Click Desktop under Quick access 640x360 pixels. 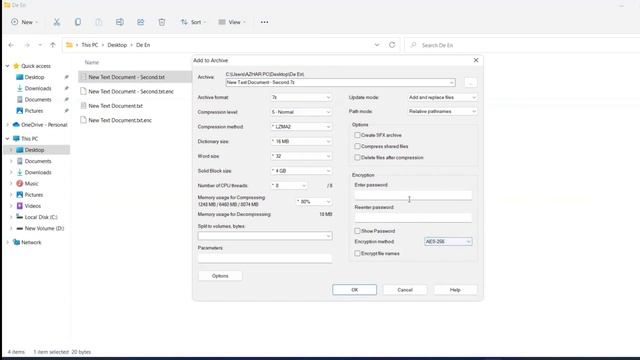34,77
